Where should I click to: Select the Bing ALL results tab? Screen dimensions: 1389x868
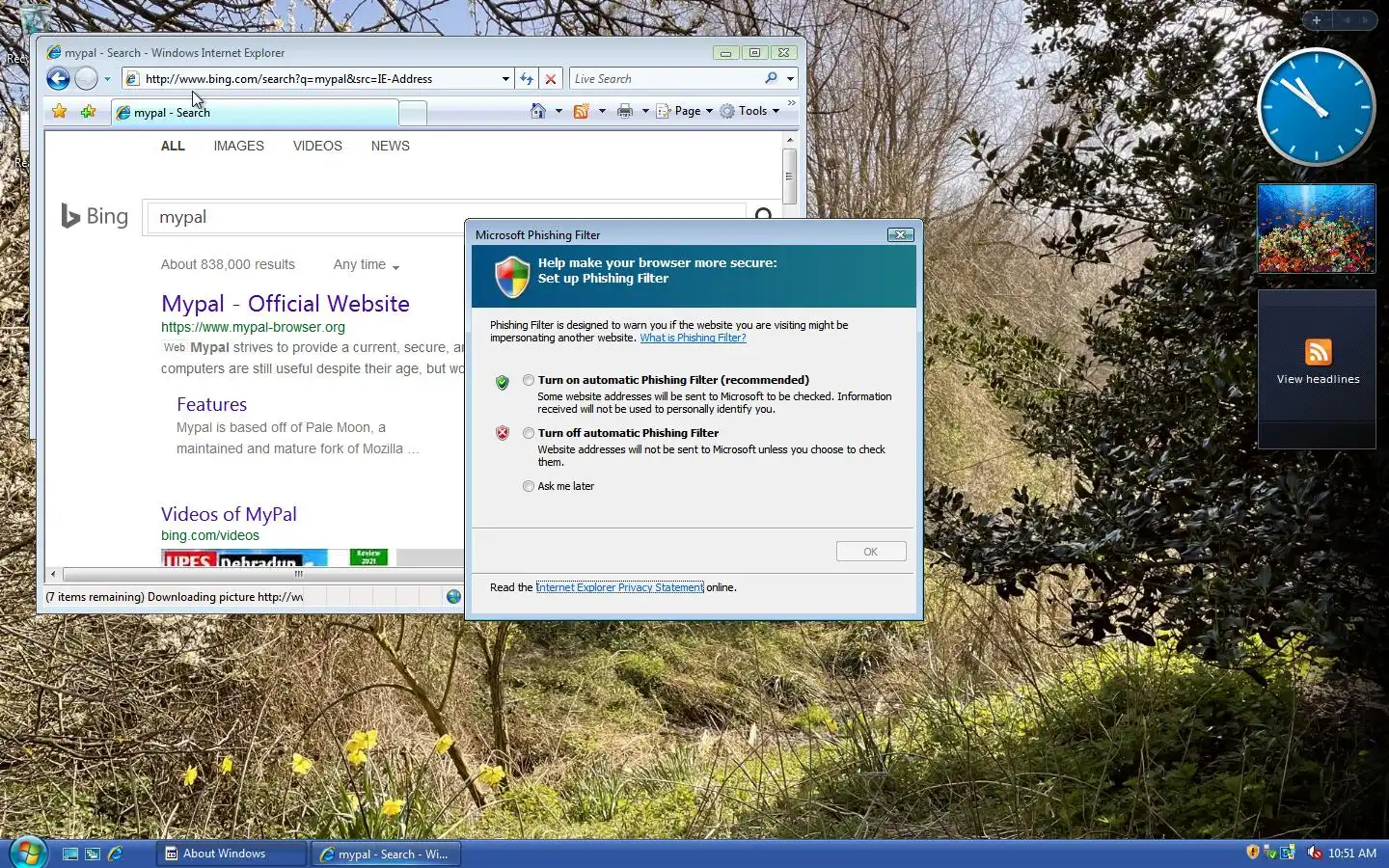click(173, 146)
